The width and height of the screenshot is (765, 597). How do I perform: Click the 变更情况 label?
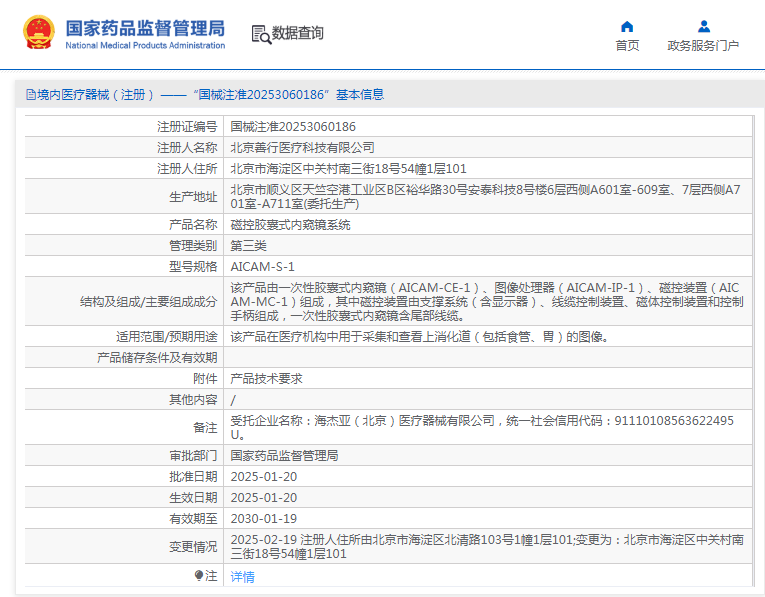click(193, 547)
